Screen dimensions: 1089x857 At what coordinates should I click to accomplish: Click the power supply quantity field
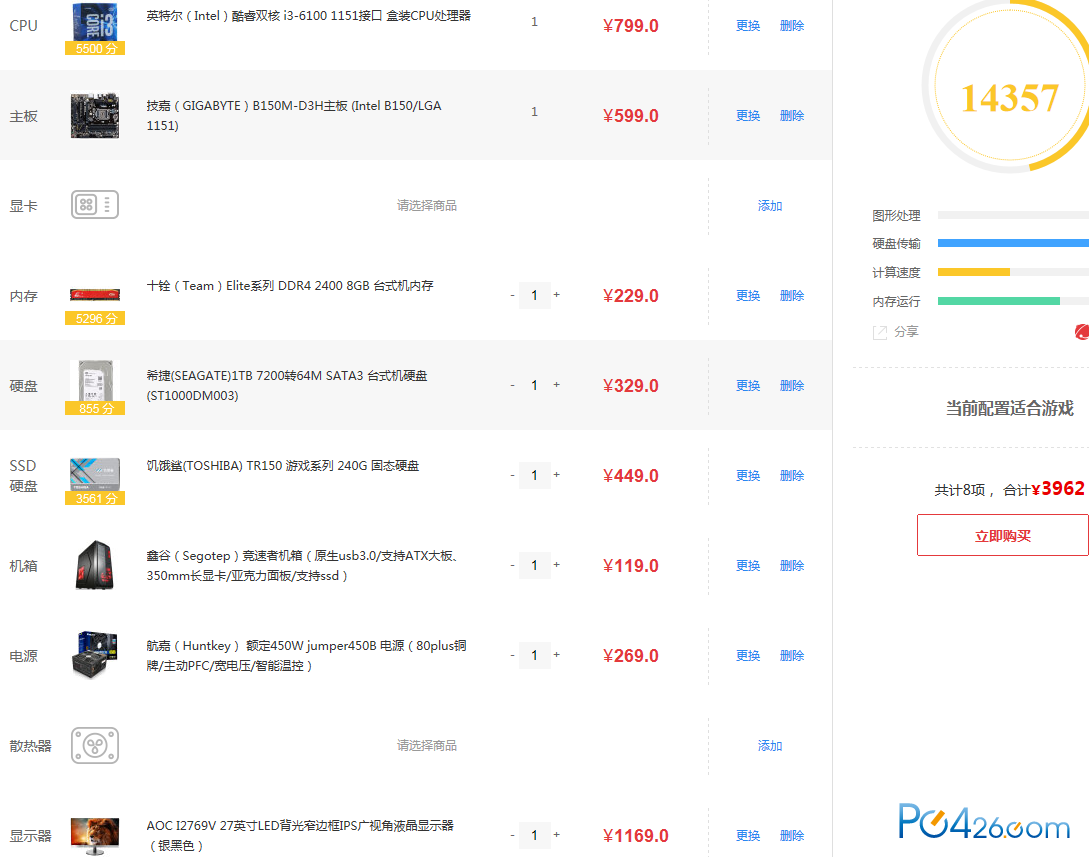pos(535,655)
